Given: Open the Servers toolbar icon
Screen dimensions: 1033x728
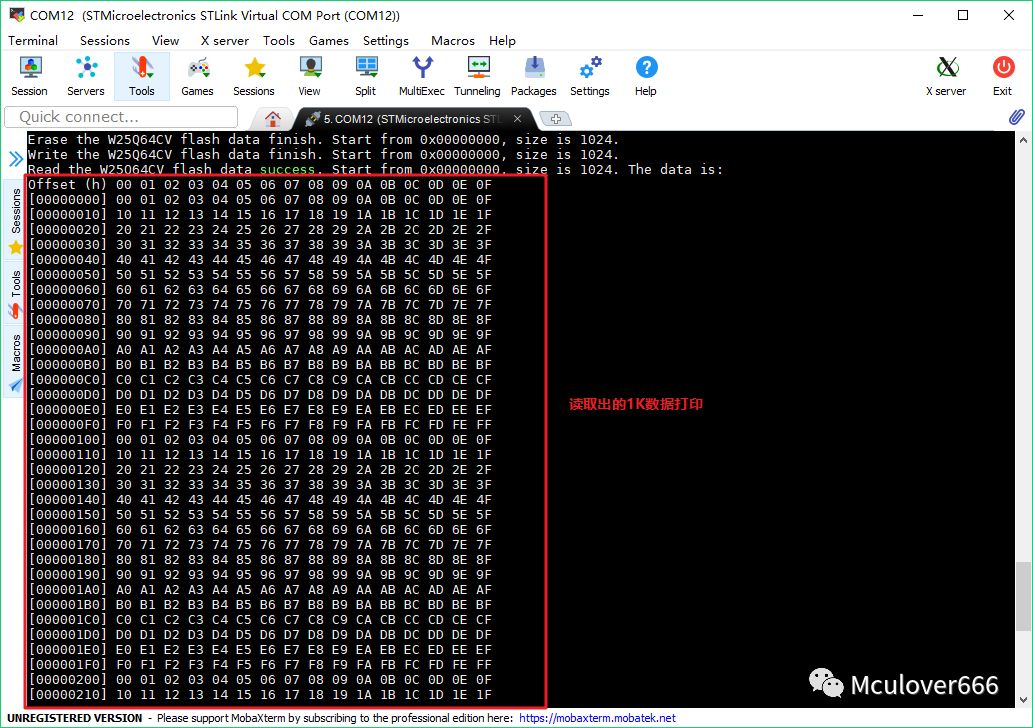Looking at the screenshot, I should (86, 76).
